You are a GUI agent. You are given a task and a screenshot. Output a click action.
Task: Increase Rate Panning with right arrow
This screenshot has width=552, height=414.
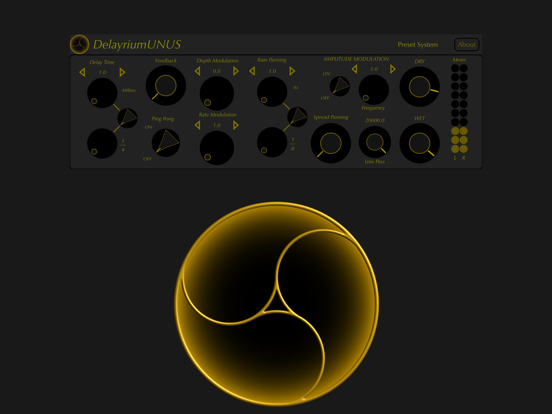pos(292,71)
